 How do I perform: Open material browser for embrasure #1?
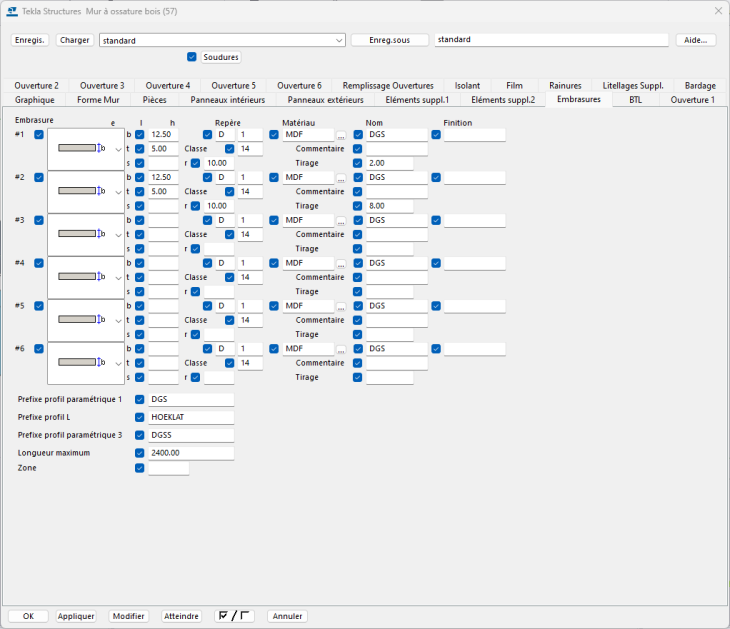pyautogui.click(x=341, y=135)
